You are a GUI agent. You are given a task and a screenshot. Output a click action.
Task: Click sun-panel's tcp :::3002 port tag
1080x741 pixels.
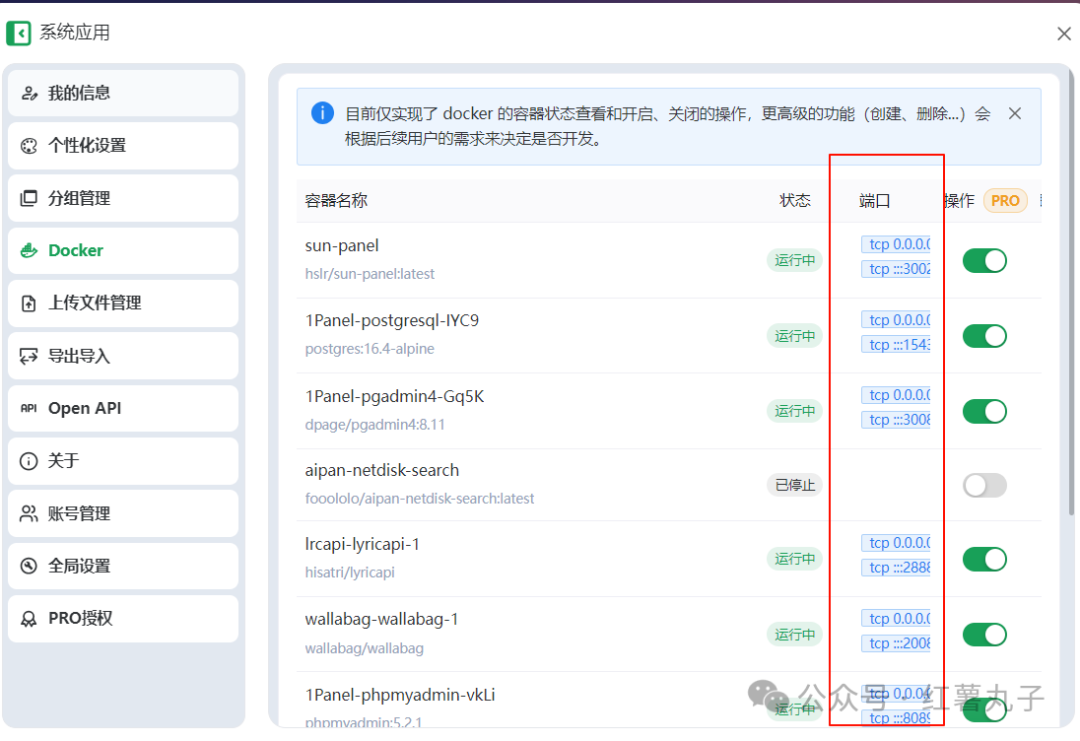895,269
